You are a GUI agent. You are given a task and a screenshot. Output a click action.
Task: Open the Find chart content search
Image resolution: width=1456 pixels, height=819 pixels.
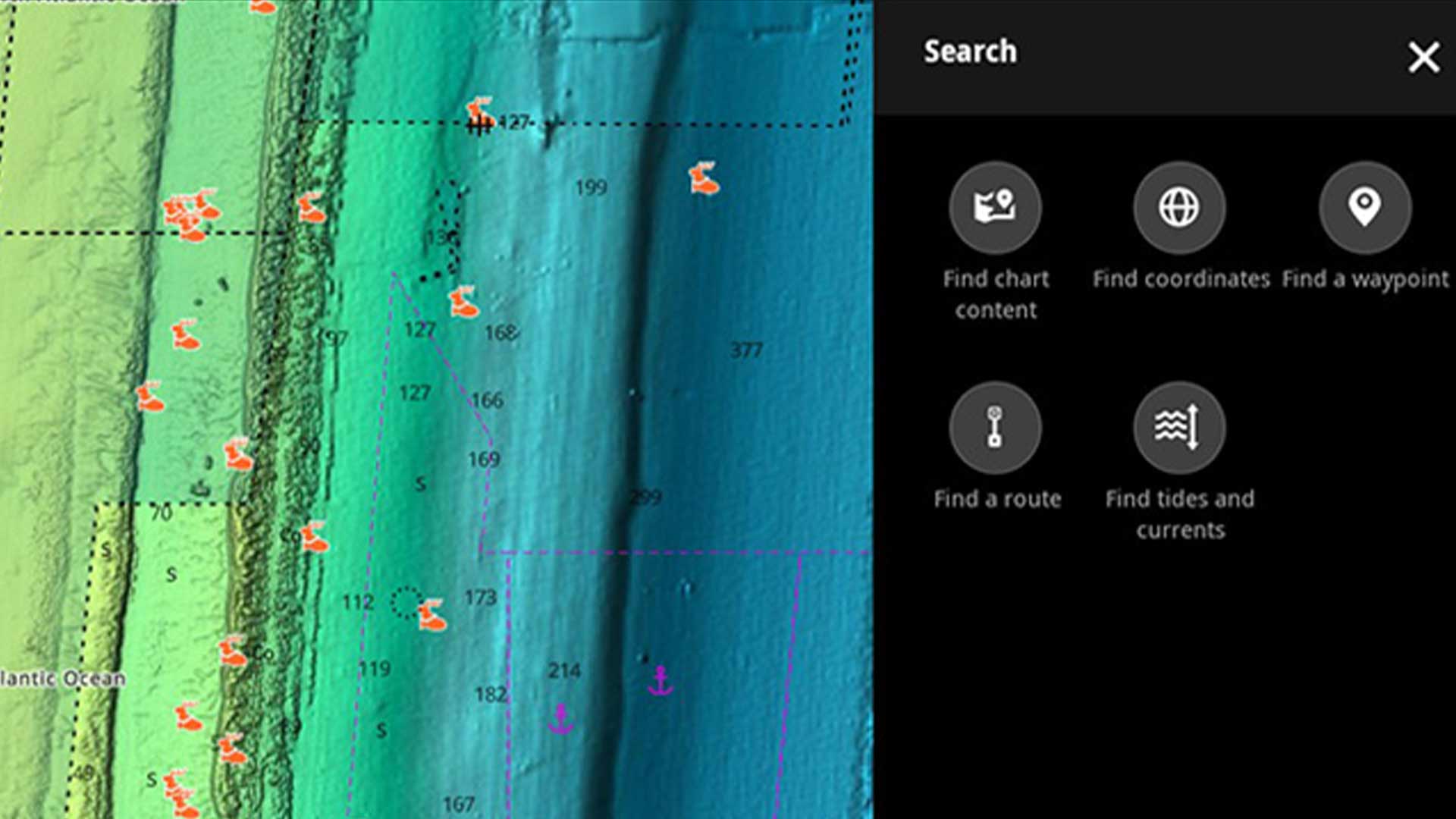coord(995,207)
